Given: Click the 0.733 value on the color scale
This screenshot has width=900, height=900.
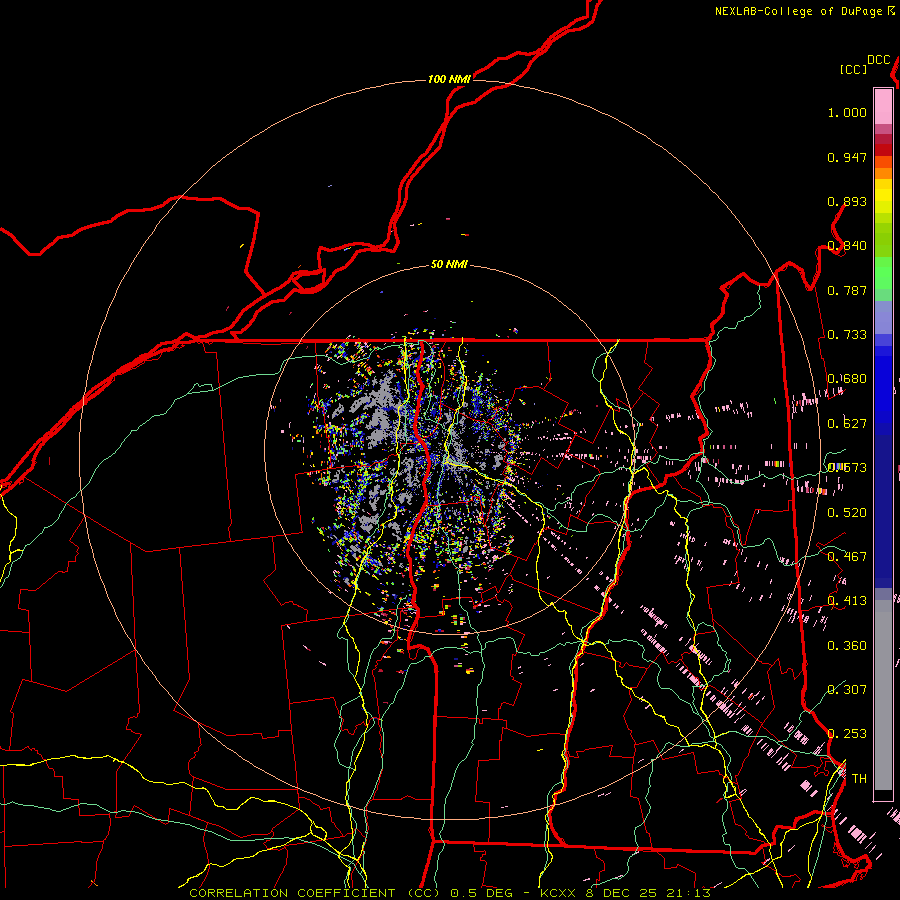Looking at the screenshot, I should (847, 335).
